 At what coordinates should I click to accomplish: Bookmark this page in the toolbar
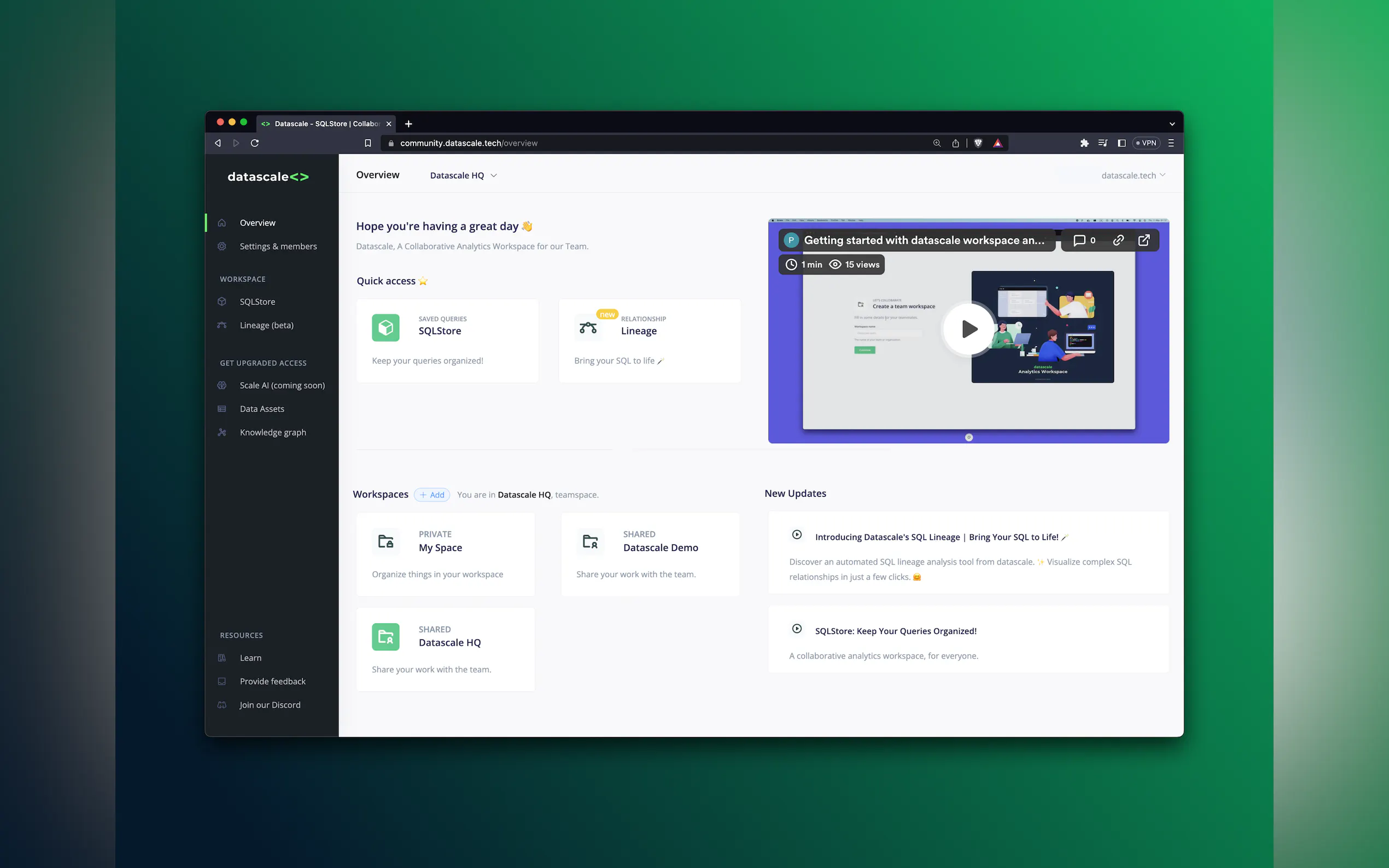tap(367, 143)
